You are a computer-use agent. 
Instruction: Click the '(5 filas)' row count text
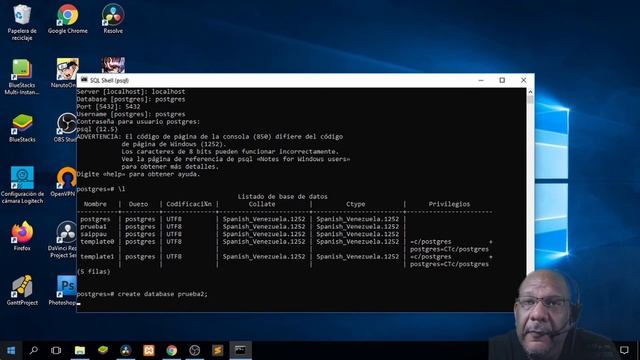[x=93, y=271]
